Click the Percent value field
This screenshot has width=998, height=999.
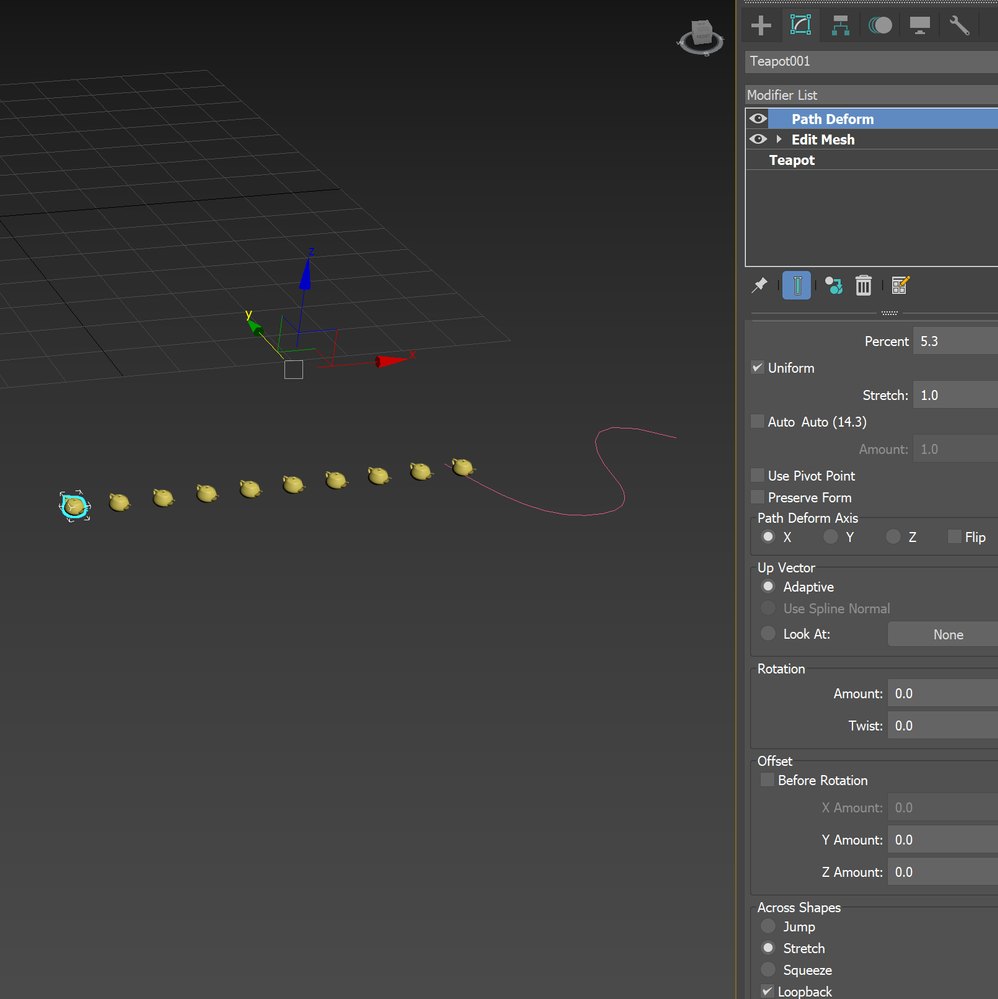coord(955,341)
